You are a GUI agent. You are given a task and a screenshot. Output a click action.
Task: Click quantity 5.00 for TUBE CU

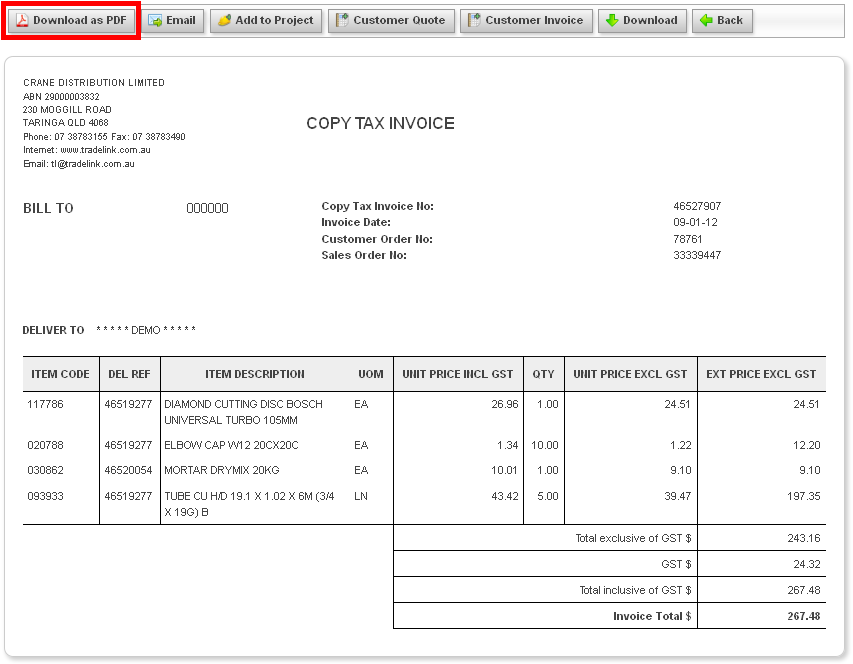(x=548, y=496)
